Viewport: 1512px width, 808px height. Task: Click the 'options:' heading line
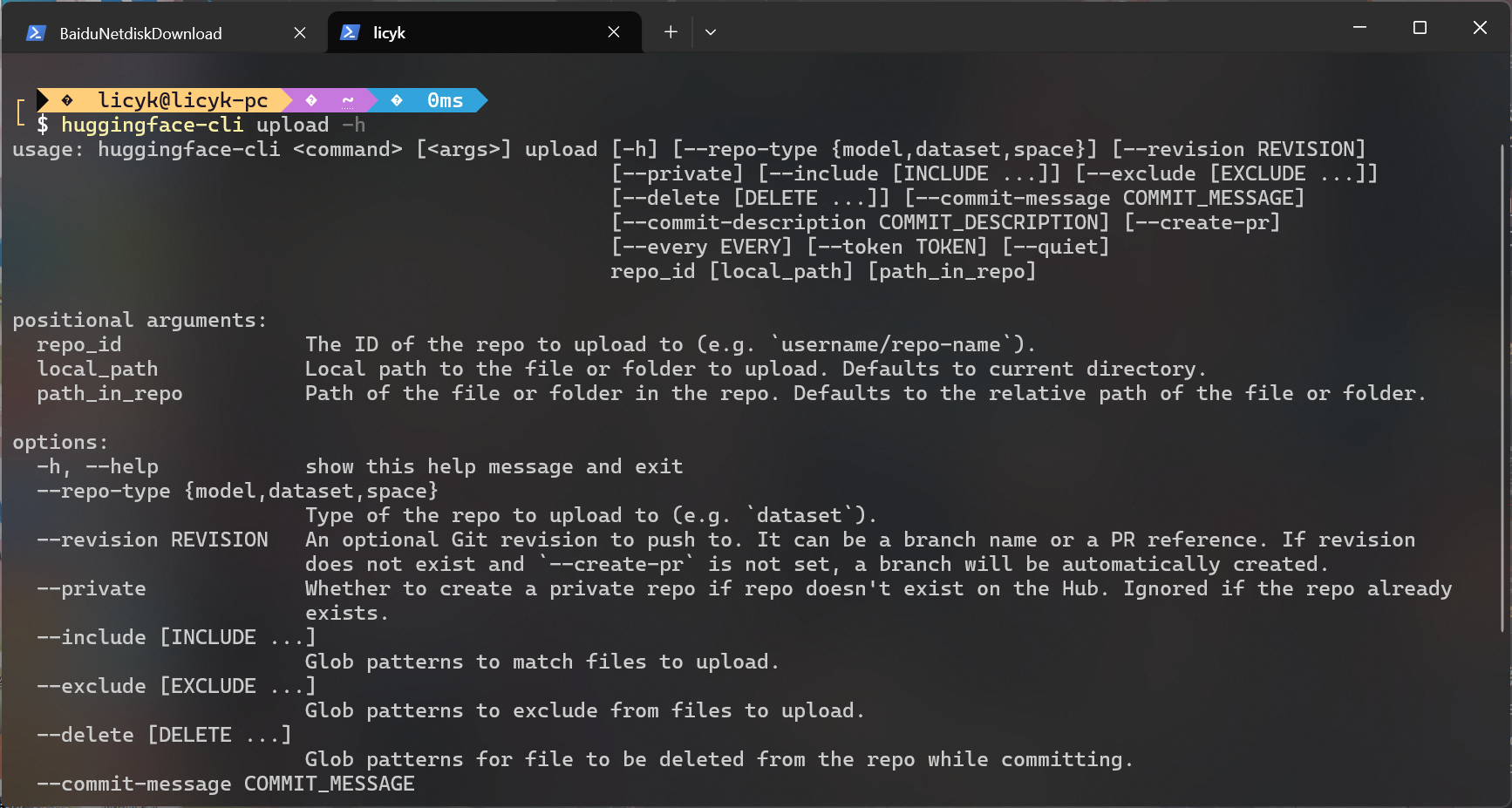point(60,442)
